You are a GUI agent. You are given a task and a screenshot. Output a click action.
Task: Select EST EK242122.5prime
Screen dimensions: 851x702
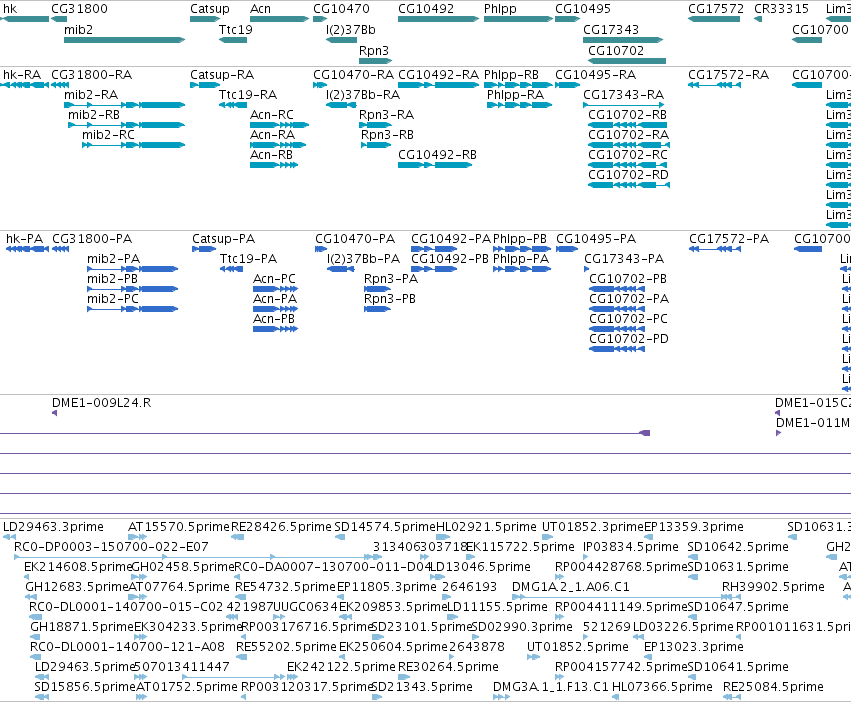293,677
